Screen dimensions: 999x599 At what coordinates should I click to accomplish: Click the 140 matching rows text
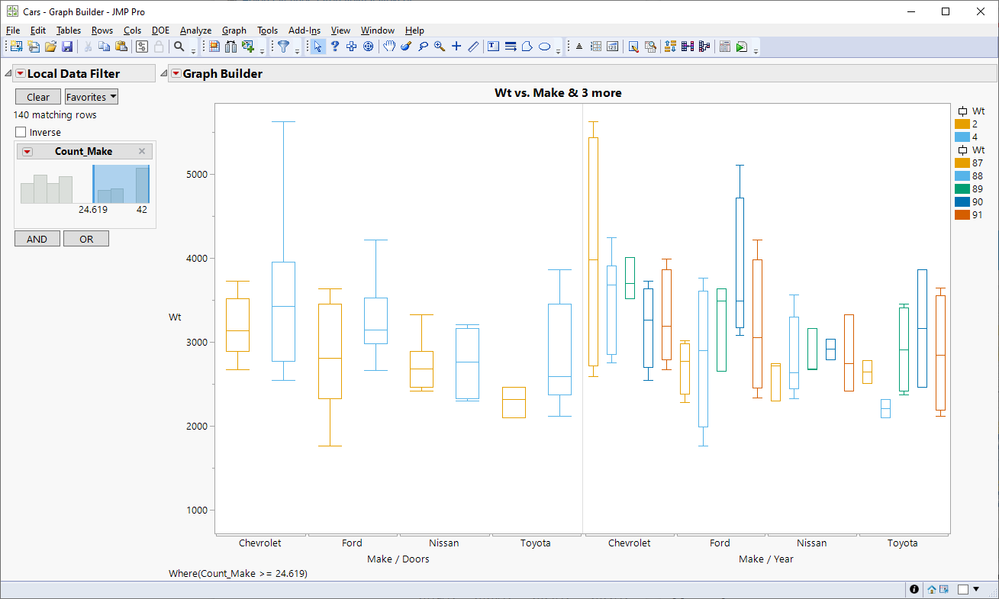(x=55, y=115)
